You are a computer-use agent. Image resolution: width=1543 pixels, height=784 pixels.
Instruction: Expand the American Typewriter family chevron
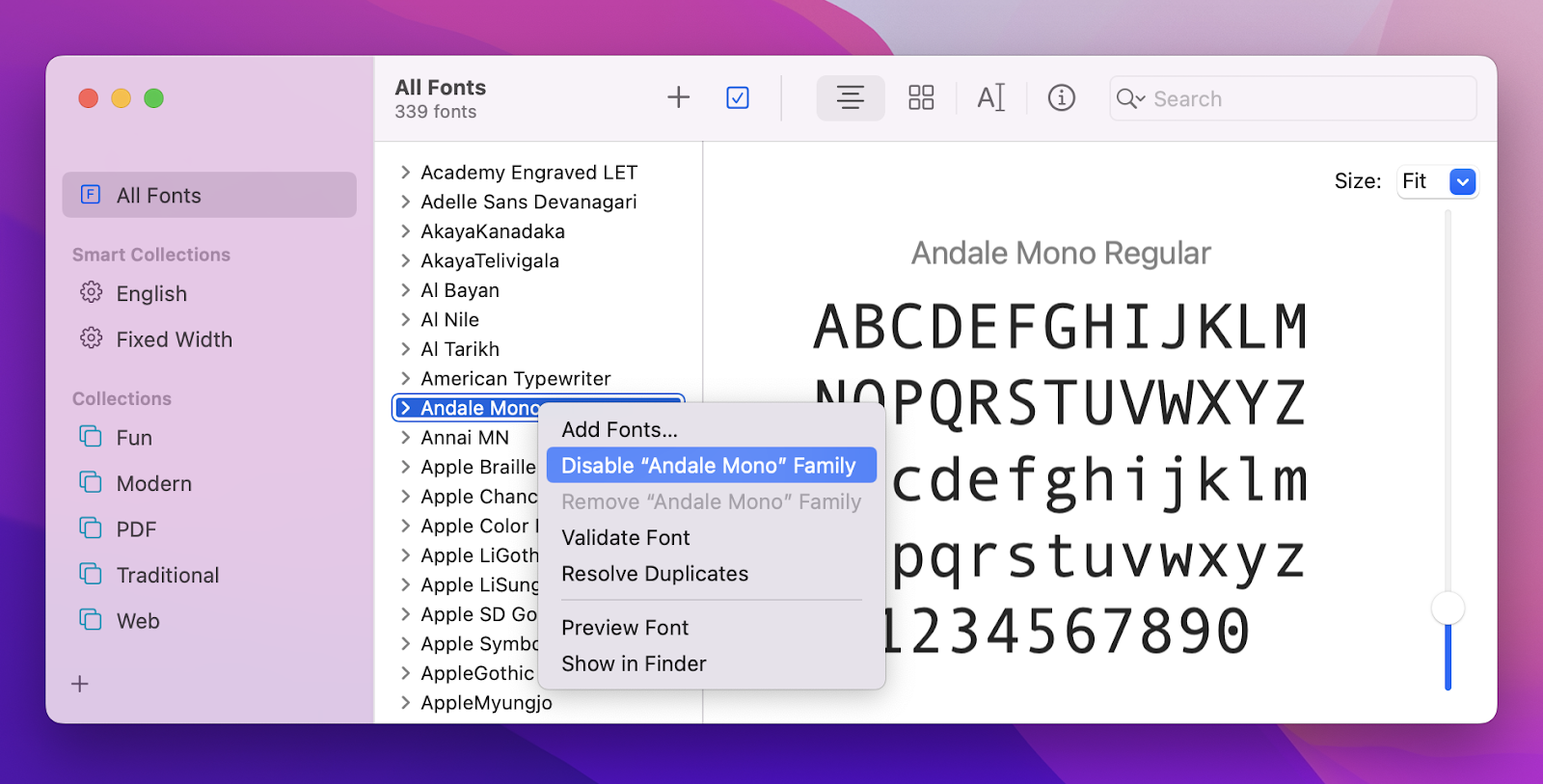[405, 378]
